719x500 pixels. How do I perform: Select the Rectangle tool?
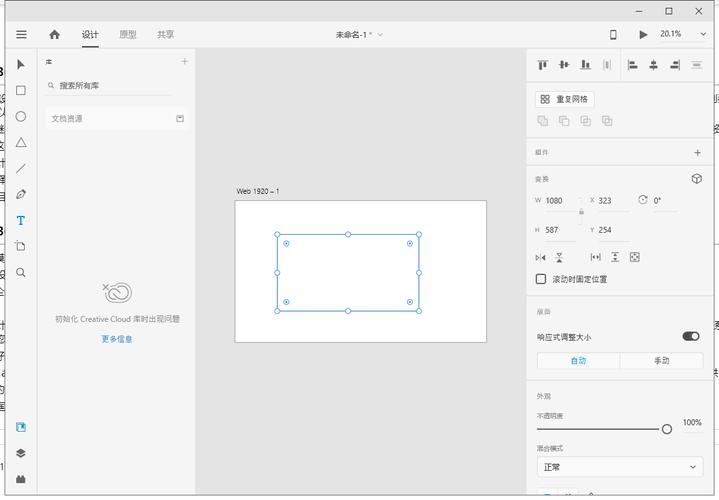click(21, 90)
